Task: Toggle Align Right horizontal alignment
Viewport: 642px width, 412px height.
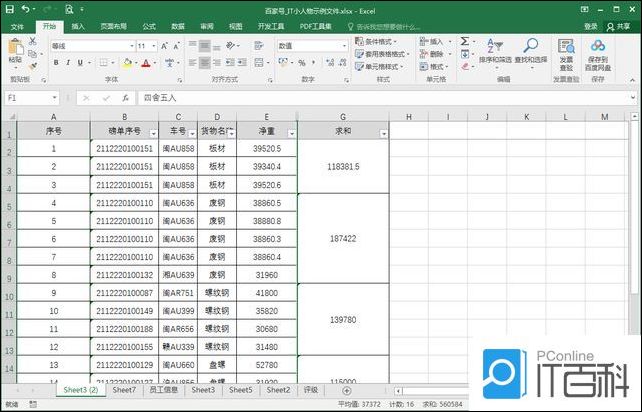Action: 217,62
